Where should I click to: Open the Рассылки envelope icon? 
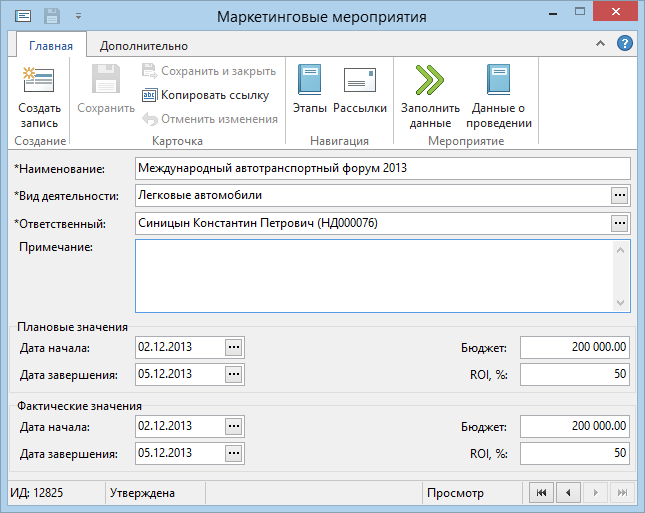click(359, 81)
